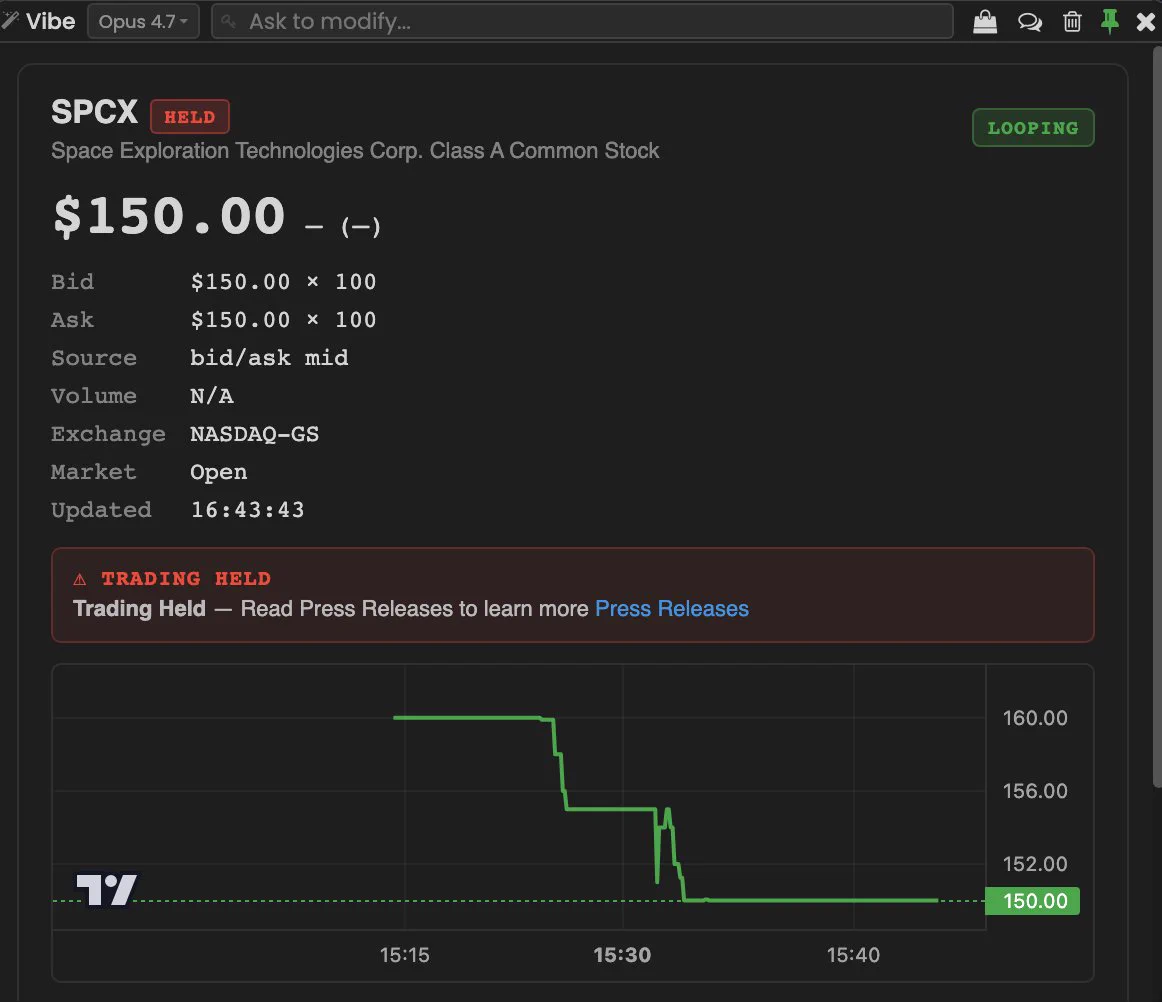The image size is (1162, 1002).
Task: Click the 15:15 time axis label
Action: [x=405, y=955]
